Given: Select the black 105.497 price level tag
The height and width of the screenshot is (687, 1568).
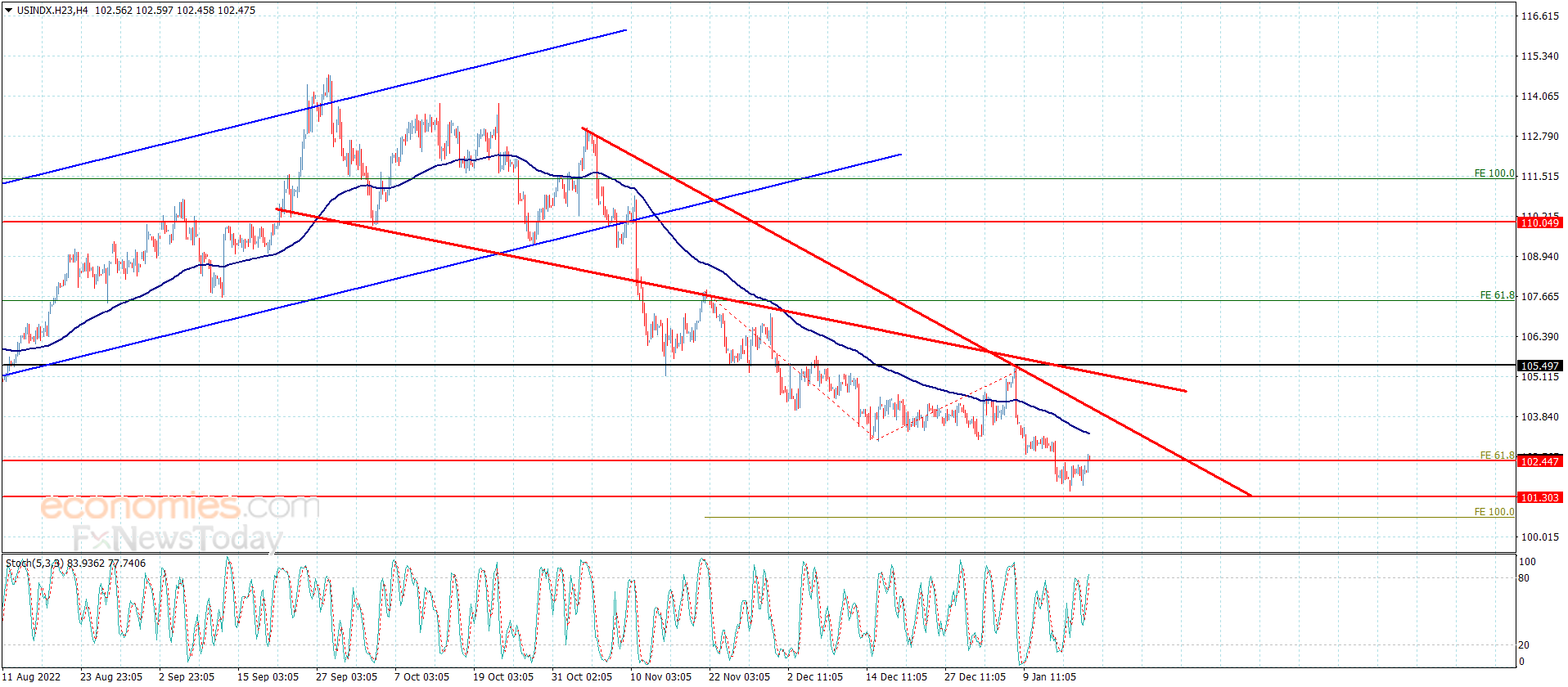Looking at the screenshot, I should 1539,366.
